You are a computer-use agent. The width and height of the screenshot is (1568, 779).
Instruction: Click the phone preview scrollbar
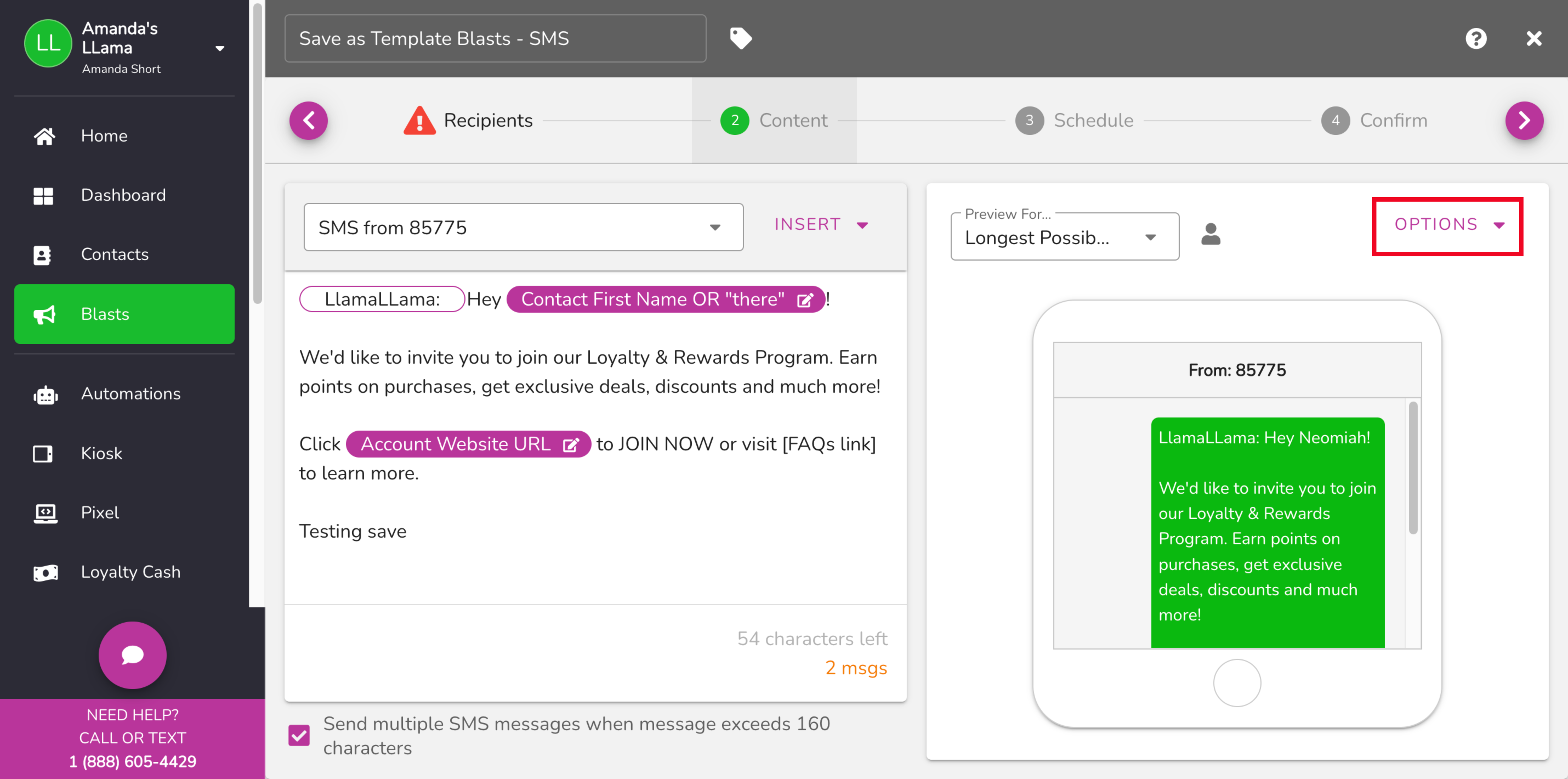(1413, 468)
